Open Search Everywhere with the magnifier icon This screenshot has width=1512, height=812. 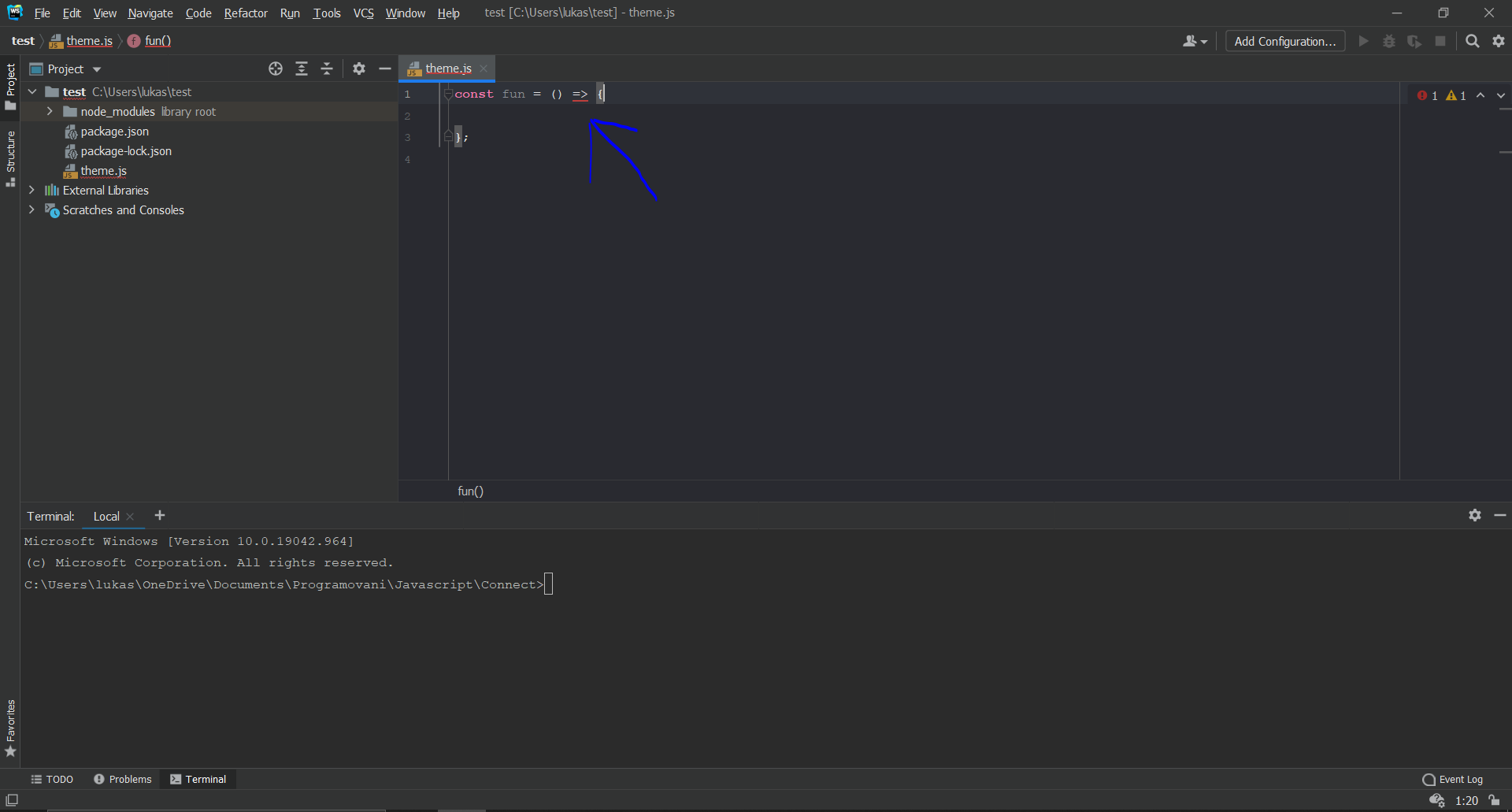click(x=1472, y=41)
